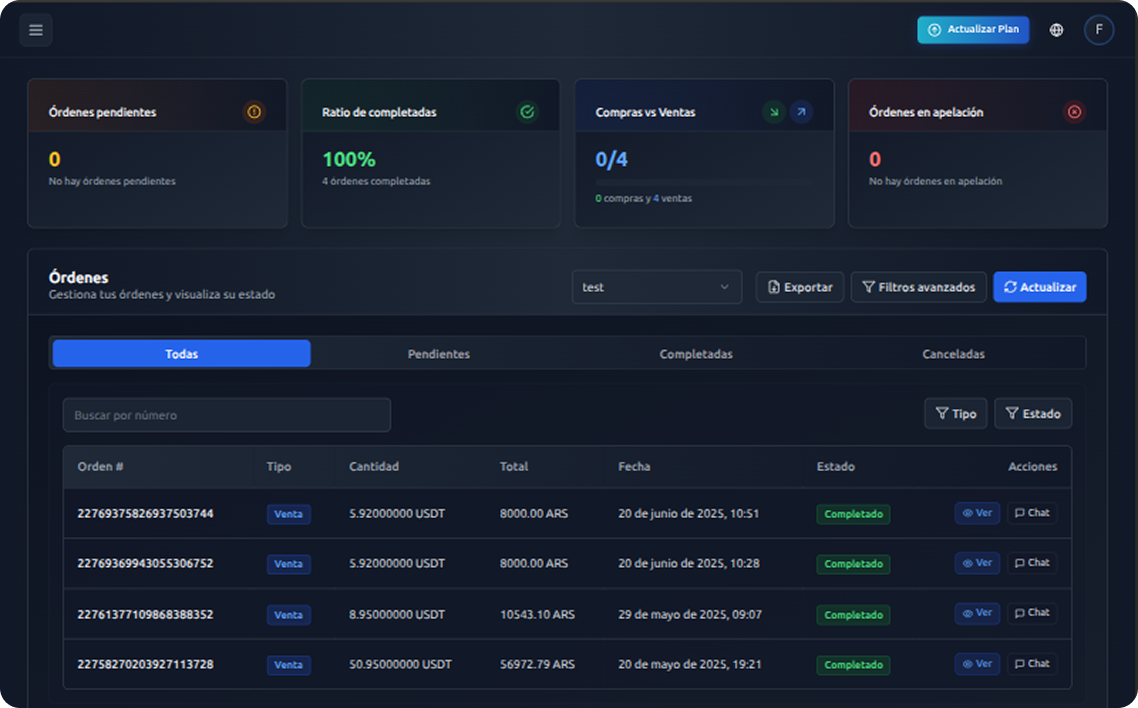Open the Estado filter dropdown
The width and height of the screenshot is (1138, 708).
(x=1032, y=414)
